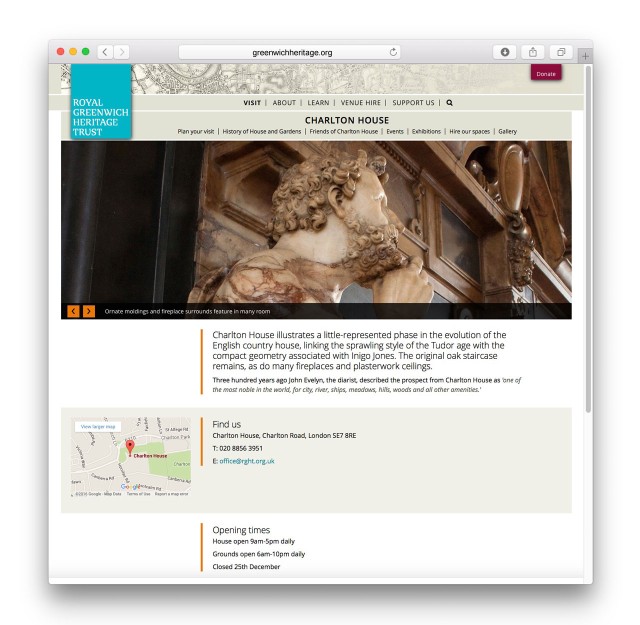The width and height of the screenshot is (640, 625).
Task: Click the Safari forward arrow button
Action: [x=121, y=52]
